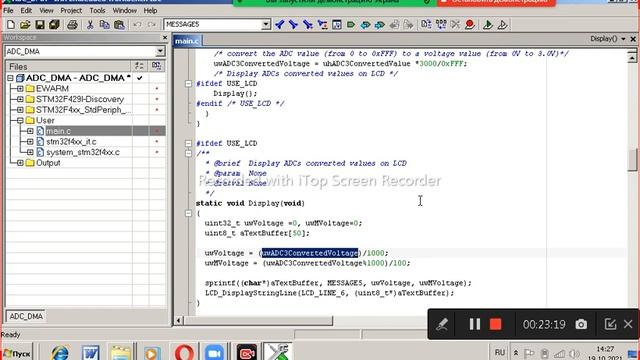Expand the main.c tree node
Image resolution: width=640 pixels, height=360 pixels.
[x=30, y=131]
